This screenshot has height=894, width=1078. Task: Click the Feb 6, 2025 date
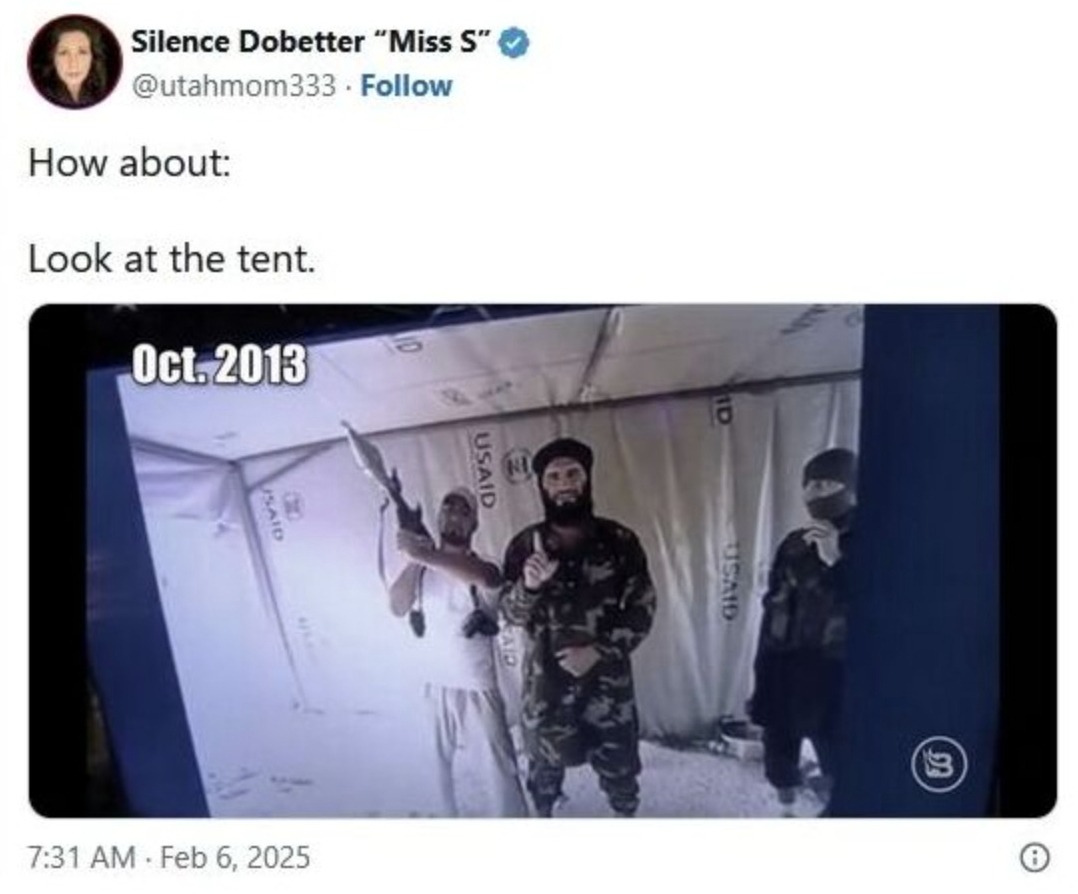tap(235, 858)
